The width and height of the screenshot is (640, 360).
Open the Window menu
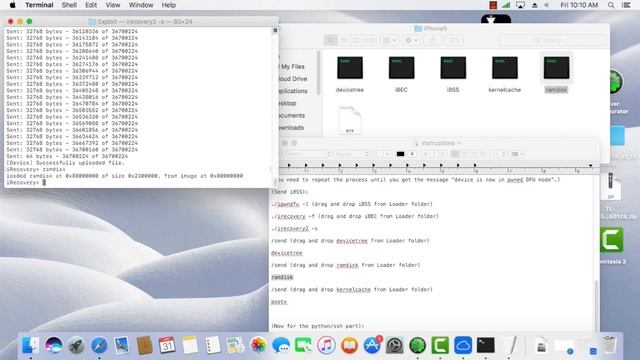[x=141, y=5]
